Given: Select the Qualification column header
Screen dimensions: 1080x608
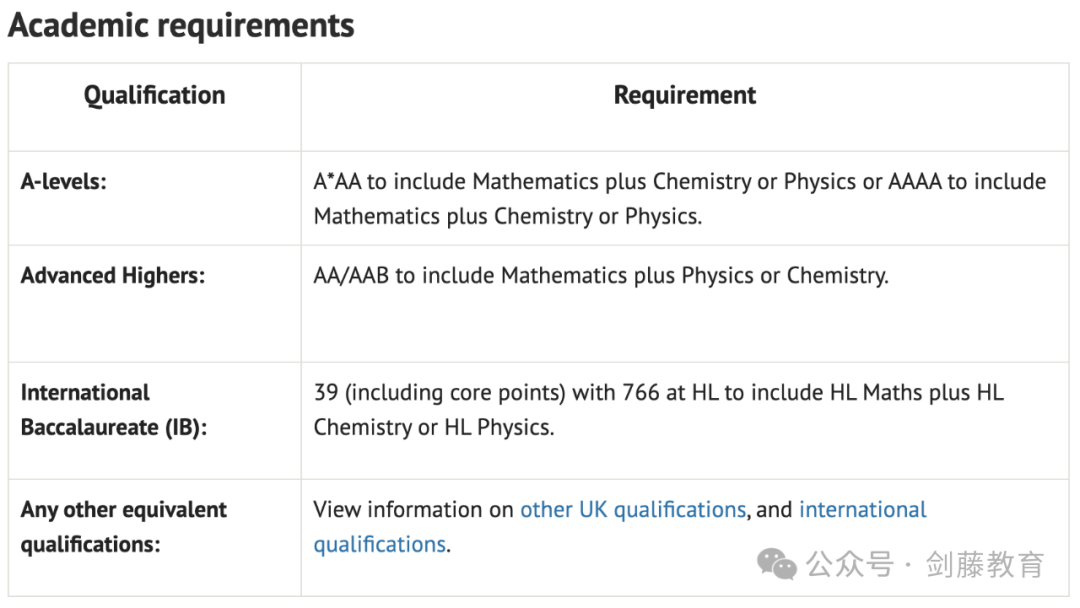Looking at the screenshot, I should pos(154,95).
